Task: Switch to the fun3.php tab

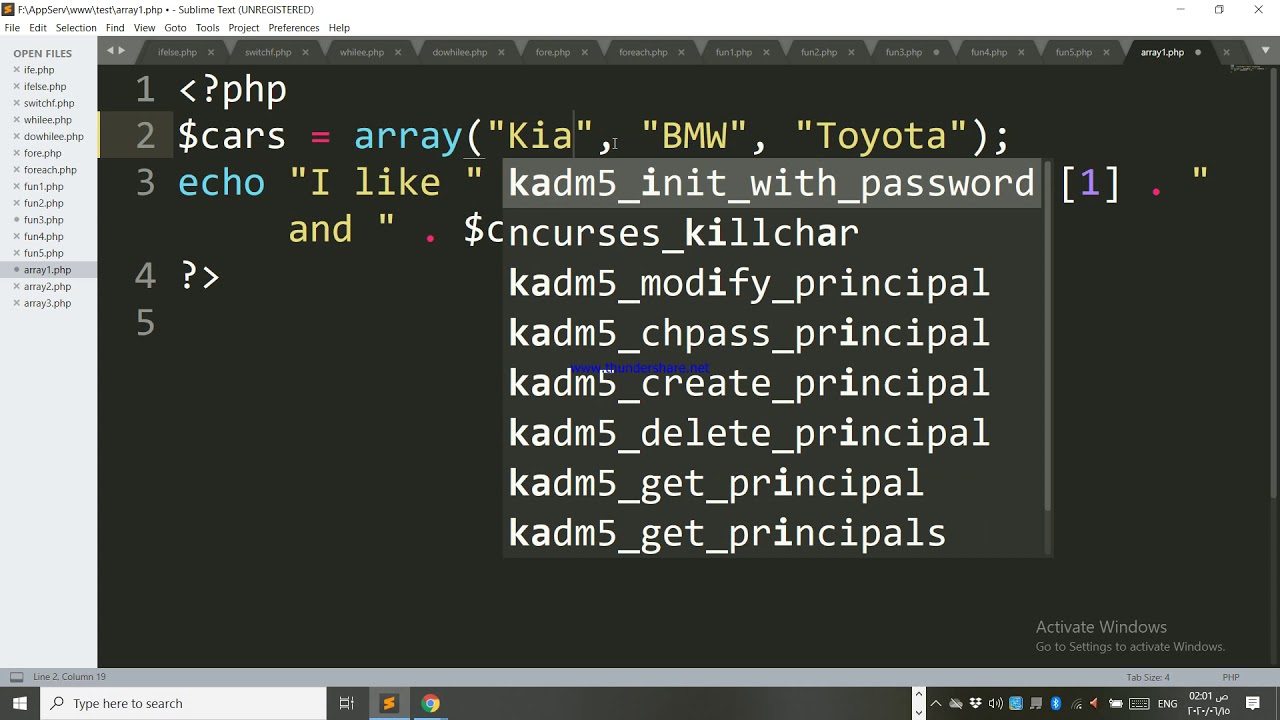Action: (903, 52)
